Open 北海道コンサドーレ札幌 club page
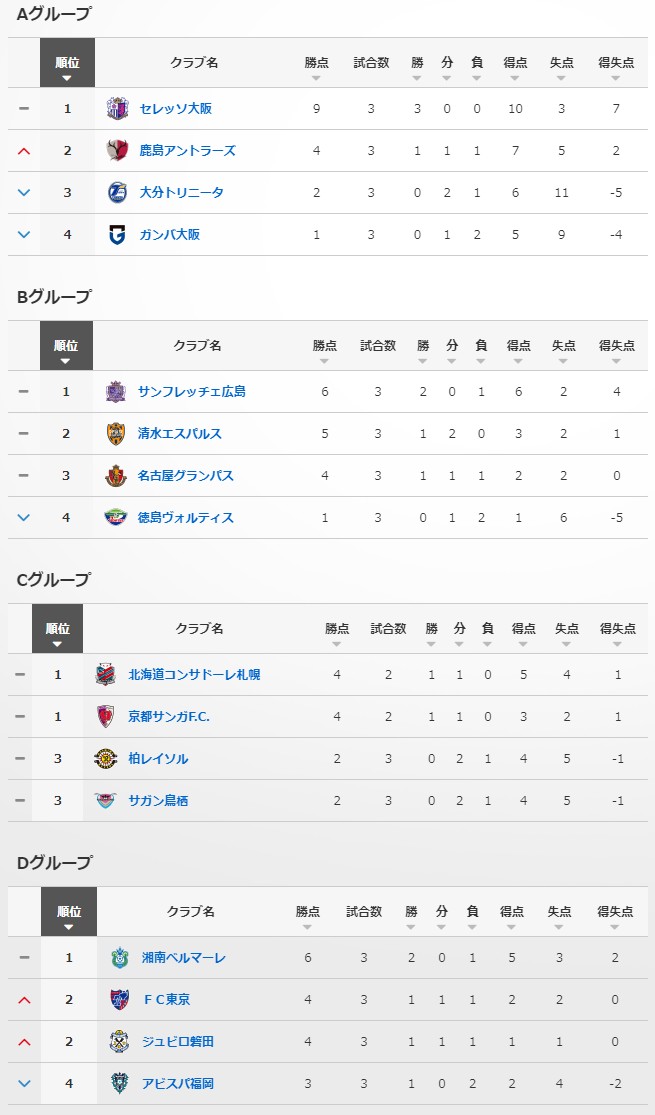Viewport: 655px width, 1115px height. tap(194, 675)
